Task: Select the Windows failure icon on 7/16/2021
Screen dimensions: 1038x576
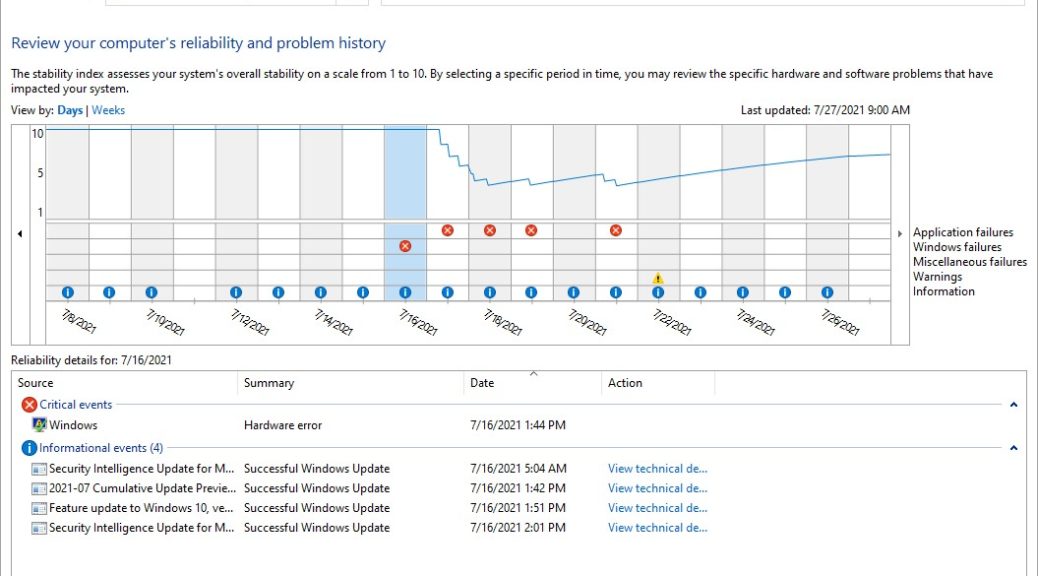Action: pos(405,246)
